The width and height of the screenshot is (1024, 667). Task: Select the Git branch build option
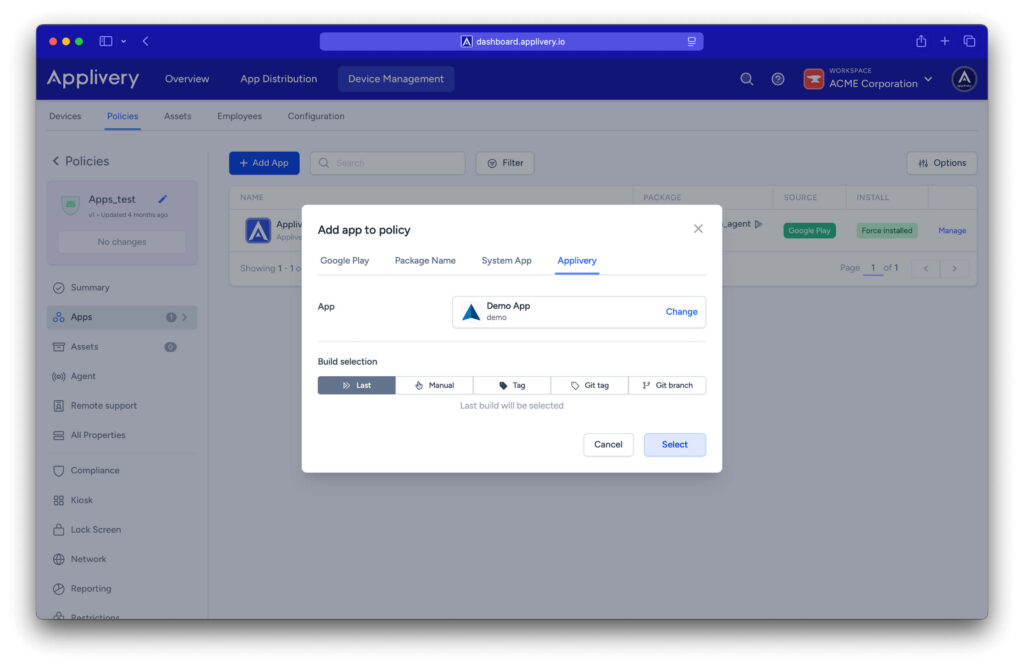click(667, 385)
